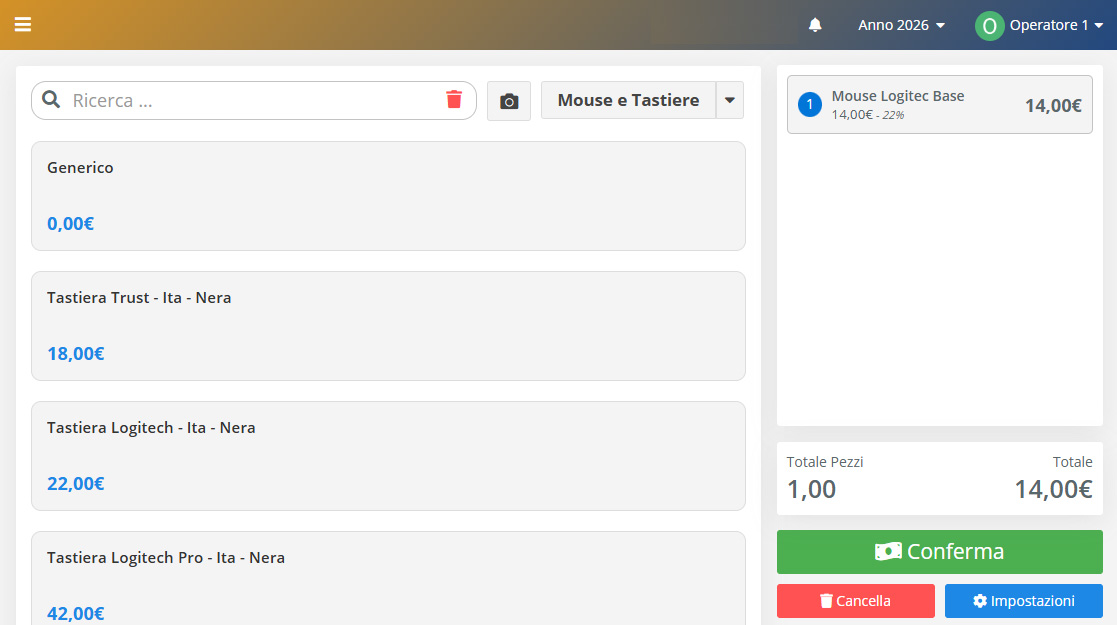The height and width of the screenshot is (625, 1117).
Task: Add the Generico product card
Action: coord(388,196)
